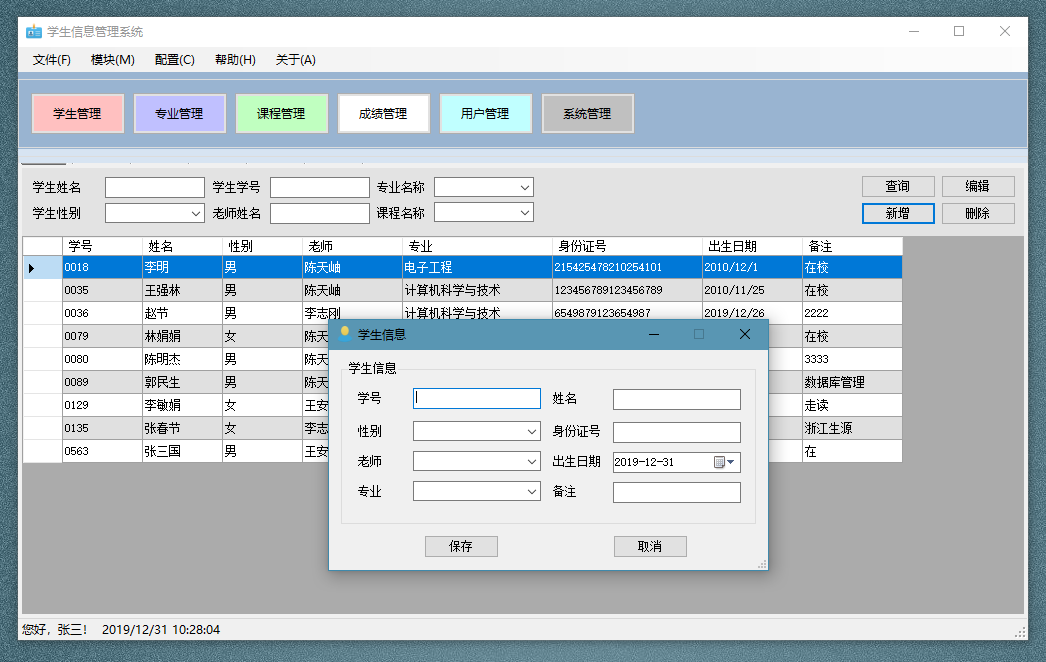Click the 查询 search button

(x=897, y=187)
